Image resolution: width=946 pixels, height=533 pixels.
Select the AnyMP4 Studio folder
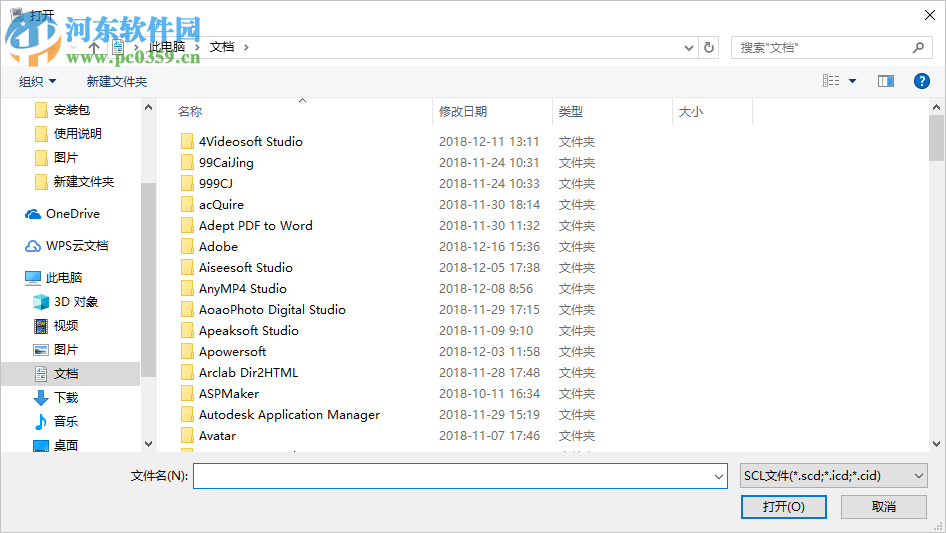[x=243, y=289]
